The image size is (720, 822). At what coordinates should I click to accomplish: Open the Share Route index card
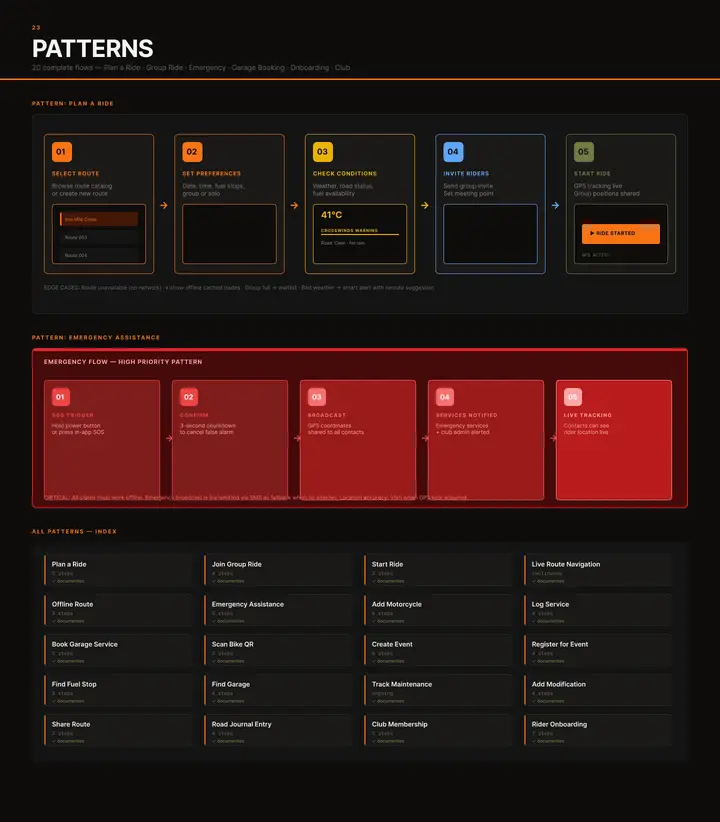(x=119, y=730)
